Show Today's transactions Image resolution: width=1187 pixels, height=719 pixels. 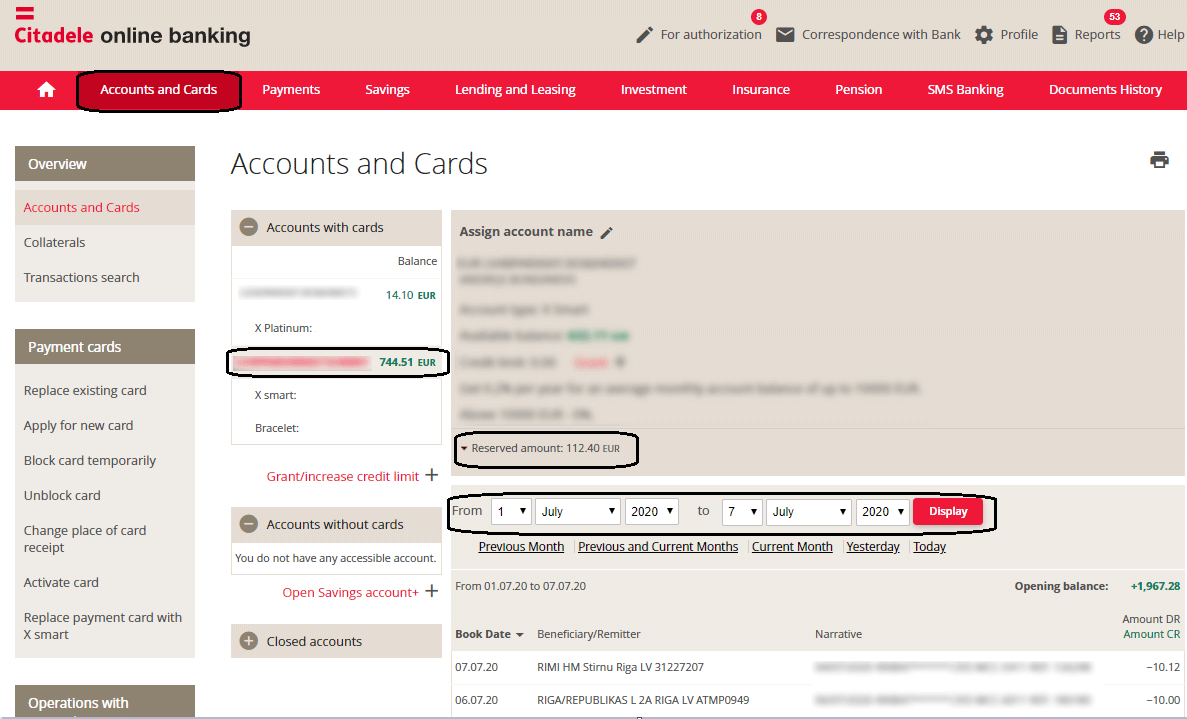[930, 546]
